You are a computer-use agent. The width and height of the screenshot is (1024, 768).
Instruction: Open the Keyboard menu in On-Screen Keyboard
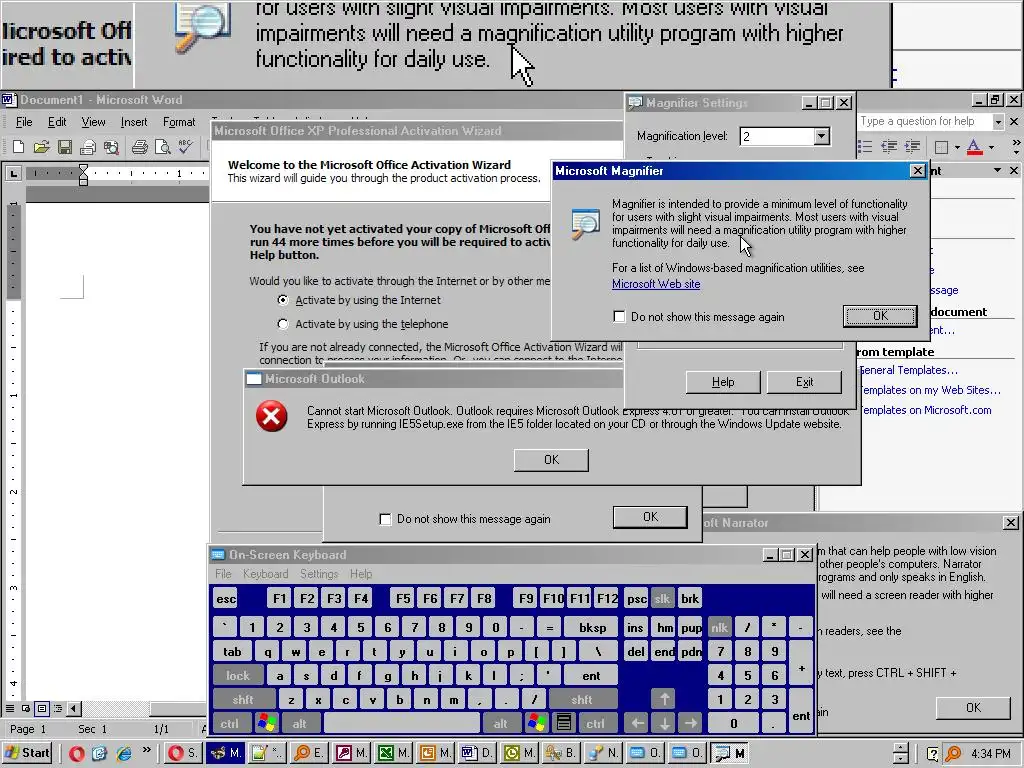point(265,574)
